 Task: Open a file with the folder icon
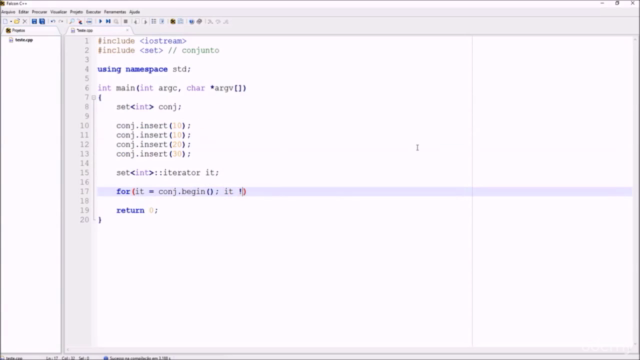(x=17, y=21)
